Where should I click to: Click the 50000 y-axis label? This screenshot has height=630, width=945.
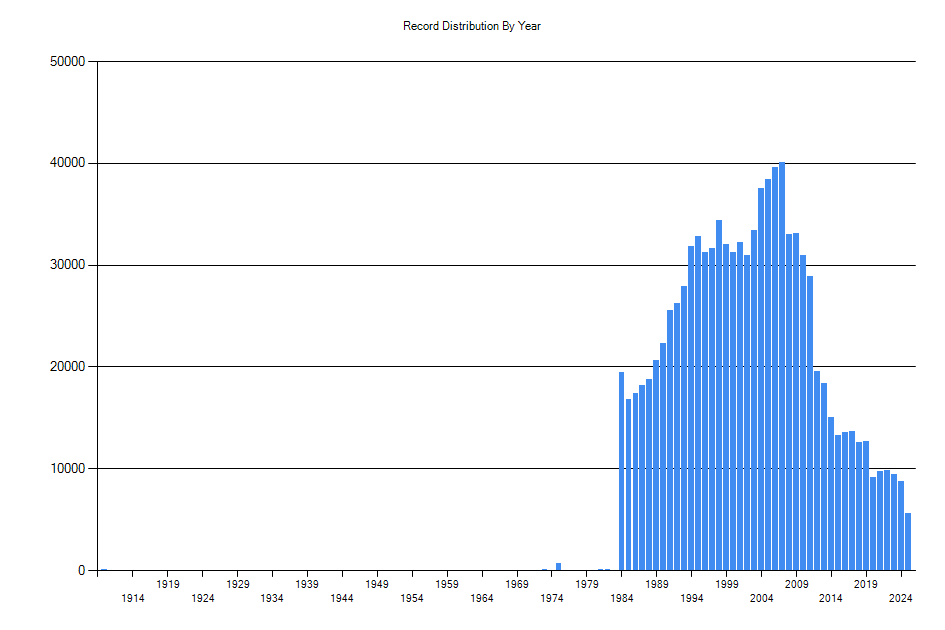68,62
